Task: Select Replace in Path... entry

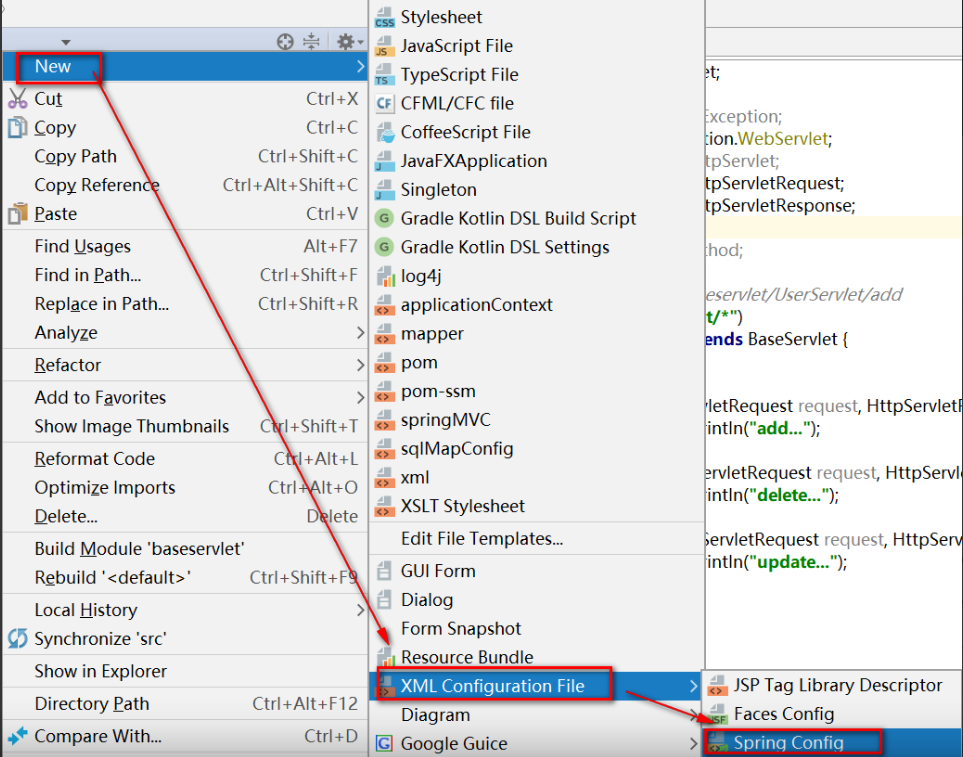Action: [x=185, y=304]
